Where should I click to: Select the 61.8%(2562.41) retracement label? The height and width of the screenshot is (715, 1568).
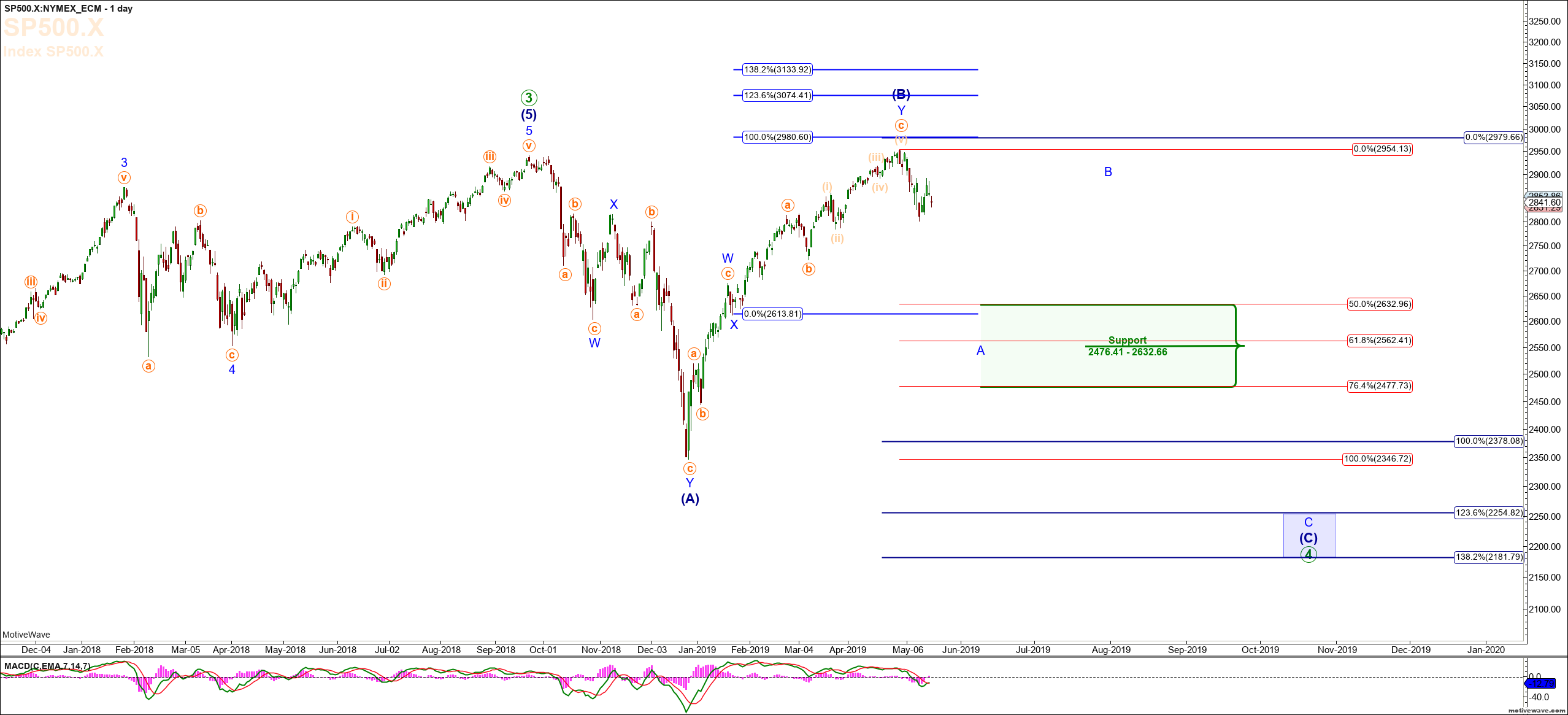click(x=1380, y=340)
